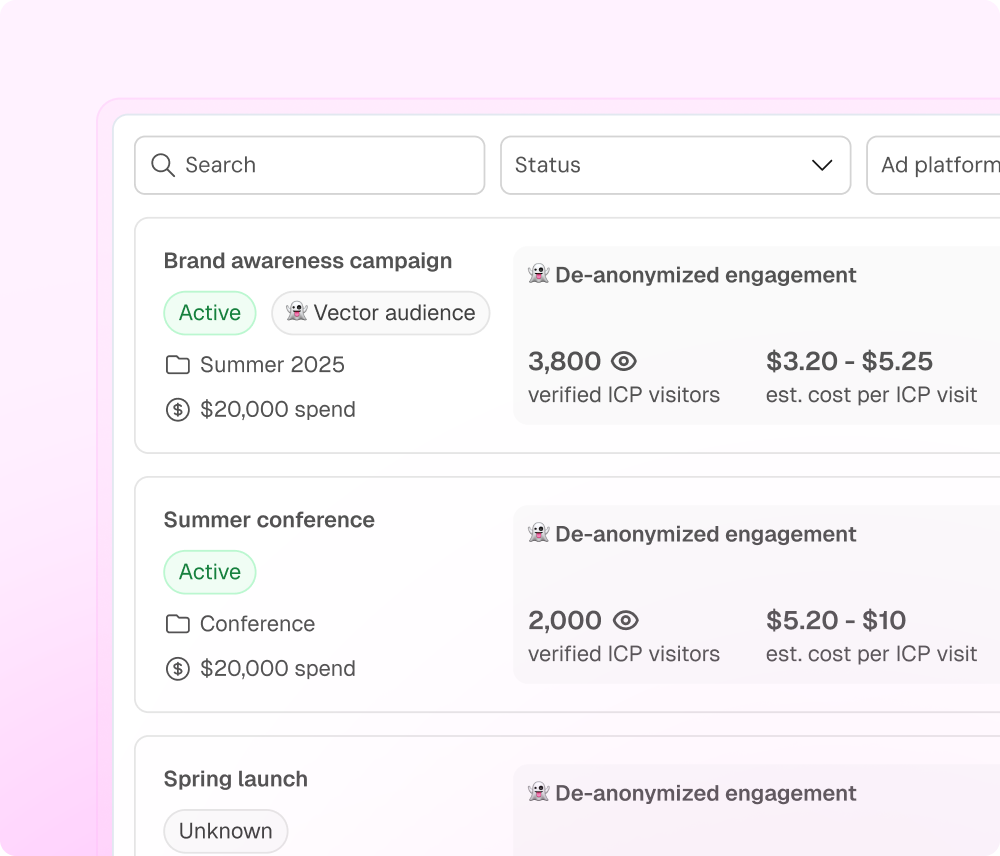This screenshot has height=856, width=1000.
Task: Click the Vector audience tag
Action: [x=381, y=313]
